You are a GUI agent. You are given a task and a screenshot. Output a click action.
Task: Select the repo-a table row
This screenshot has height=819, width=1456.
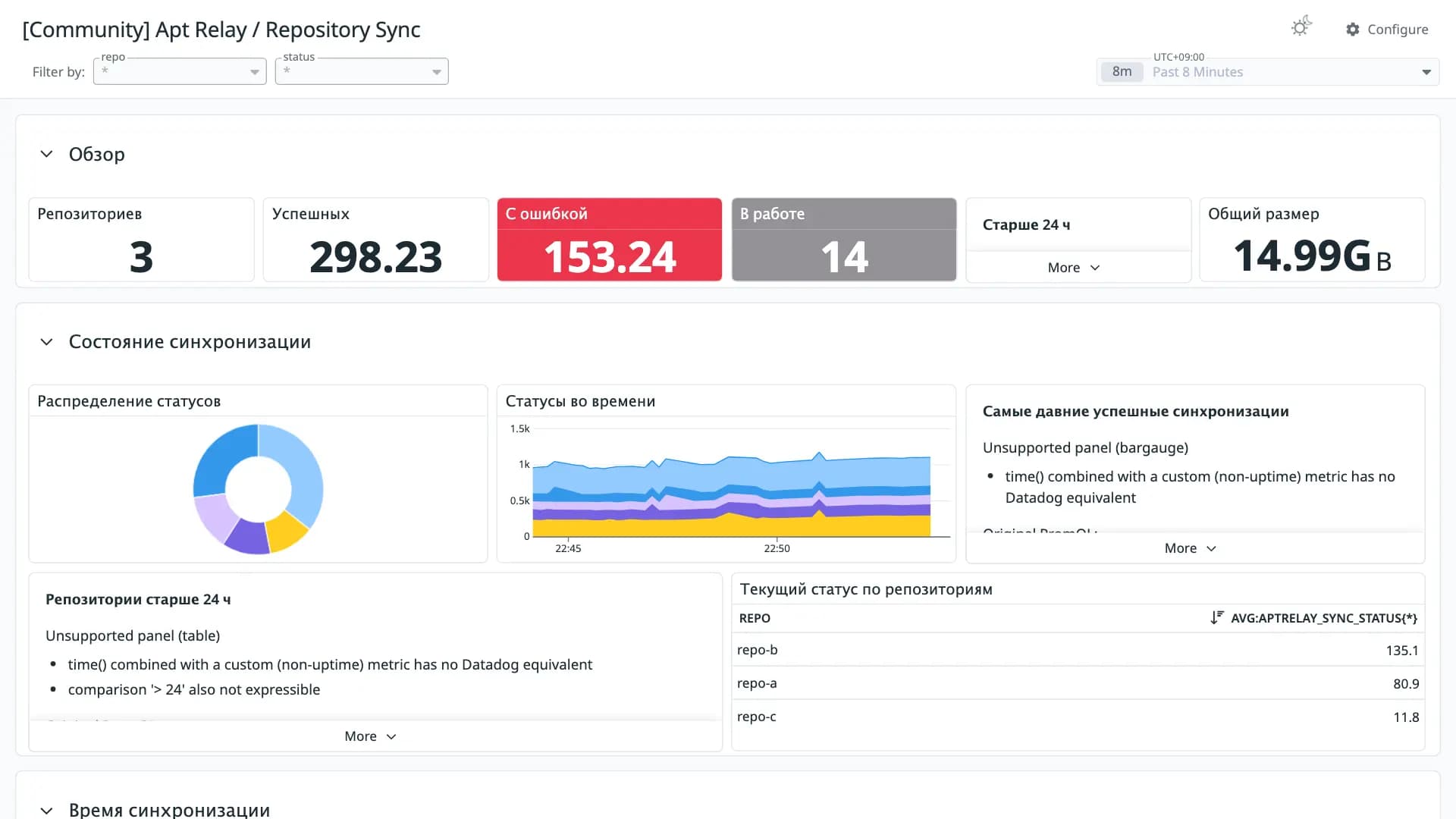point(1078,683)
